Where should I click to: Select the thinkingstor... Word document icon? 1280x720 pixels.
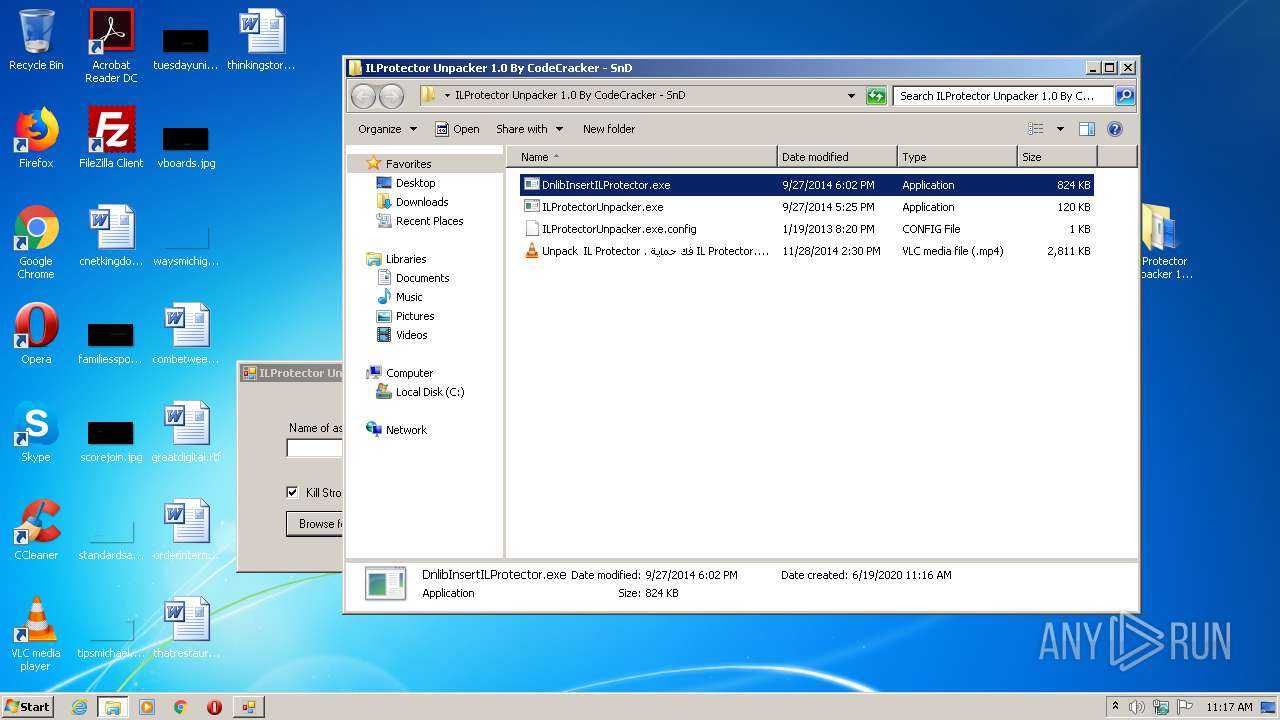[x=261, y=40]
